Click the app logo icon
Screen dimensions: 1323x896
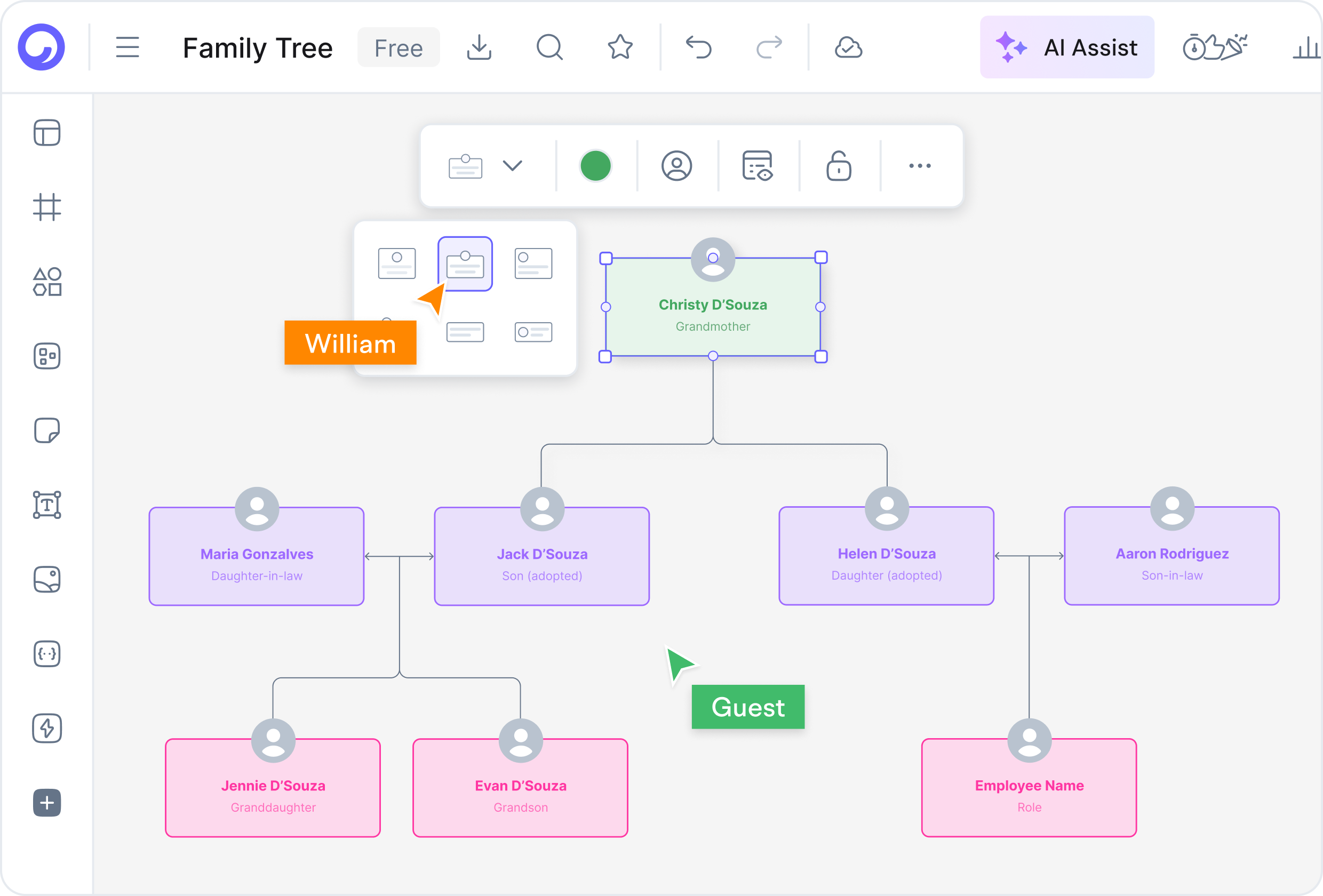point(41,47)
